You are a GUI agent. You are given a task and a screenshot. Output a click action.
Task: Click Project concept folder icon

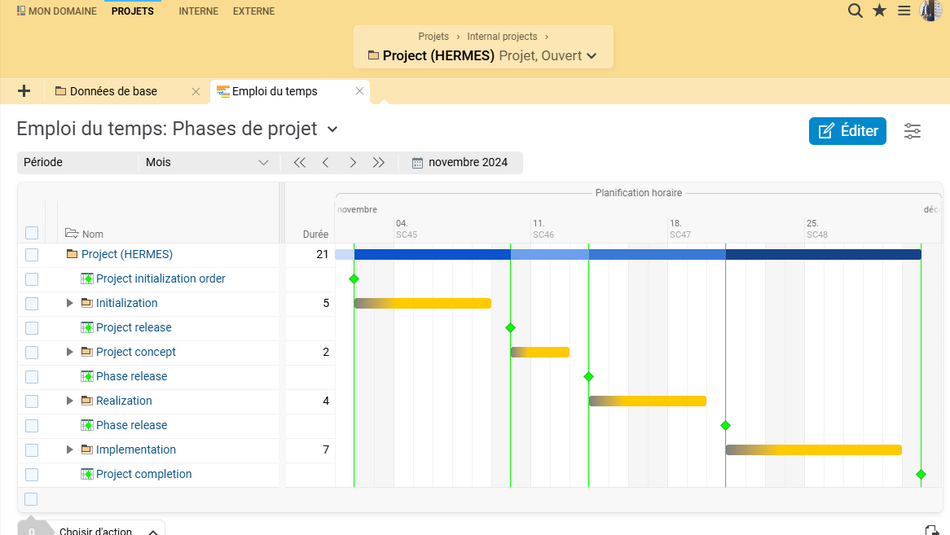[87, 352]
